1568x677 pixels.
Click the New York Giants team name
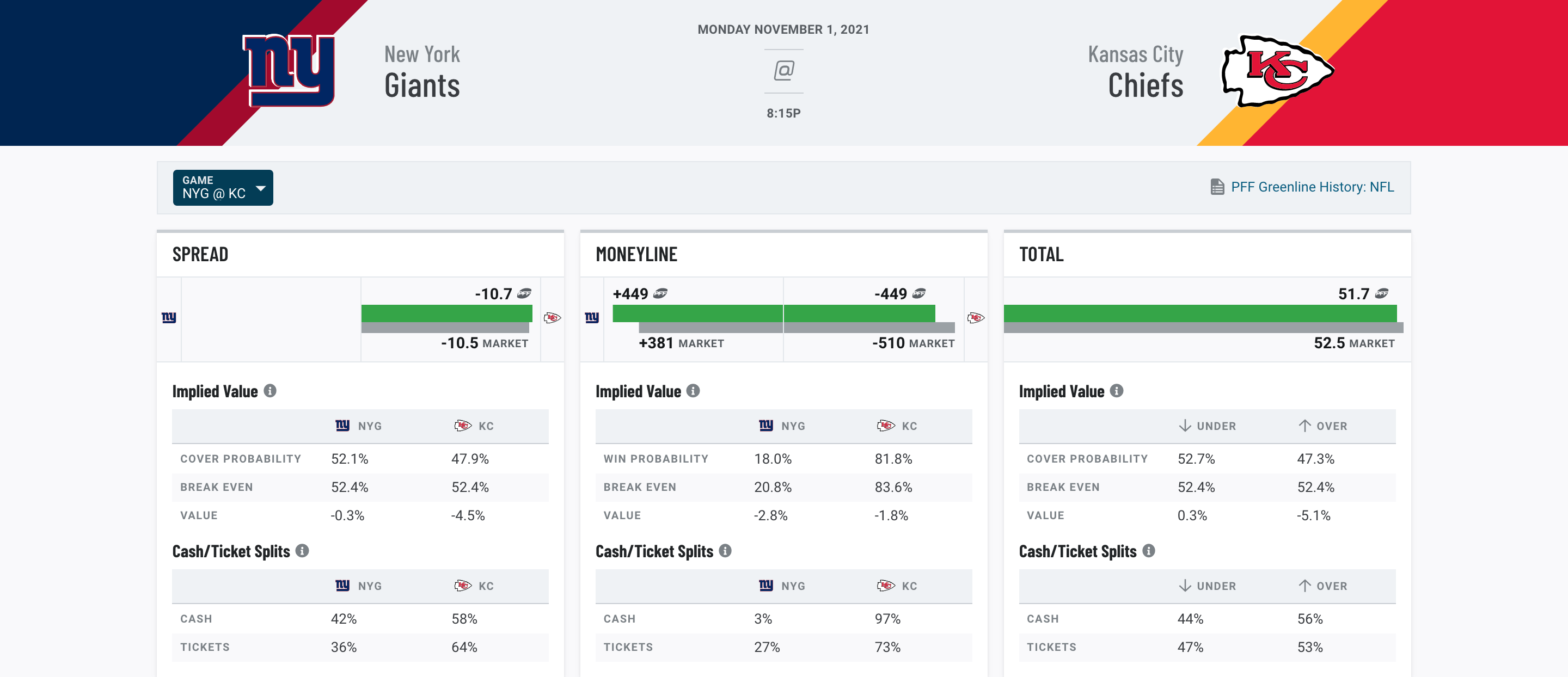point(422,72)
